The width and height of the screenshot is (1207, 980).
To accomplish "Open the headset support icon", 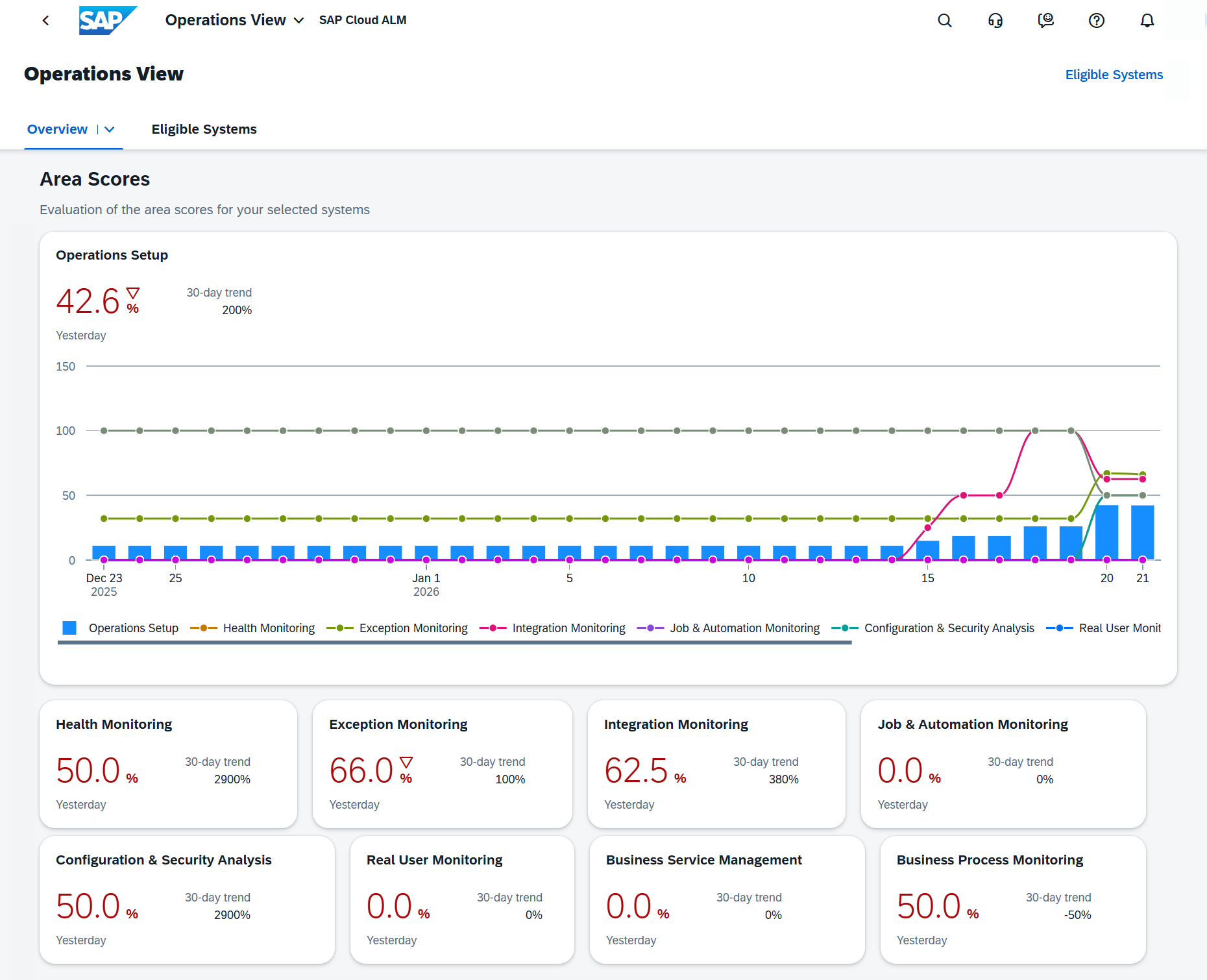I will (x=995, y=21).
